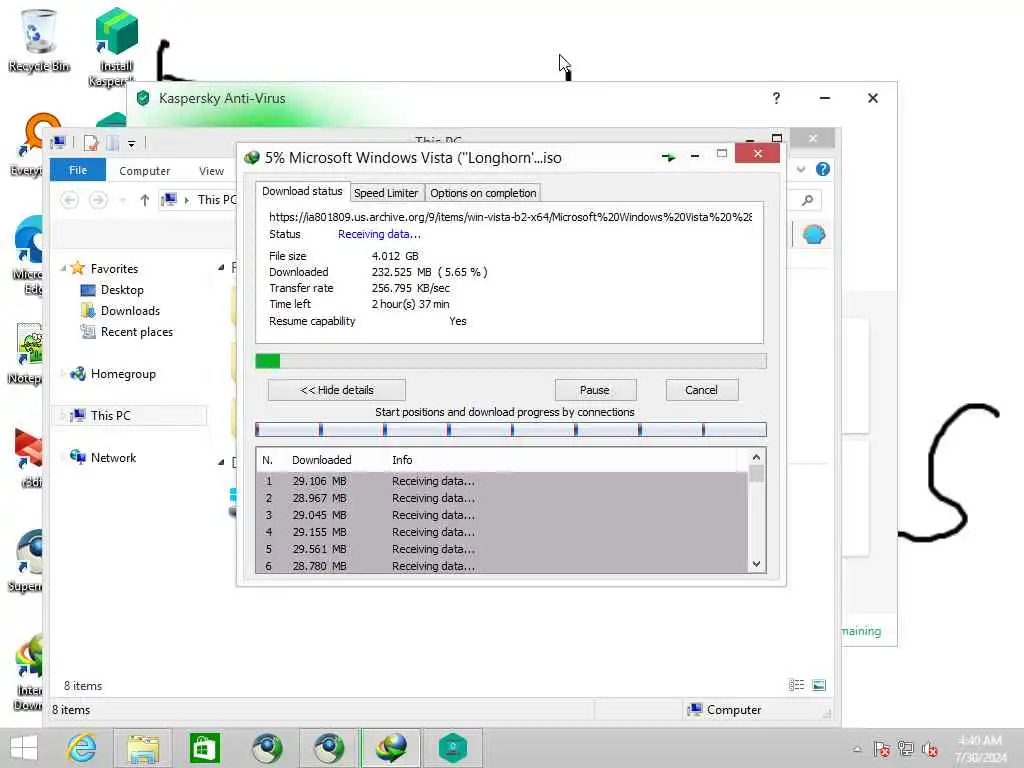Click the connections progress segments bar

511,430
